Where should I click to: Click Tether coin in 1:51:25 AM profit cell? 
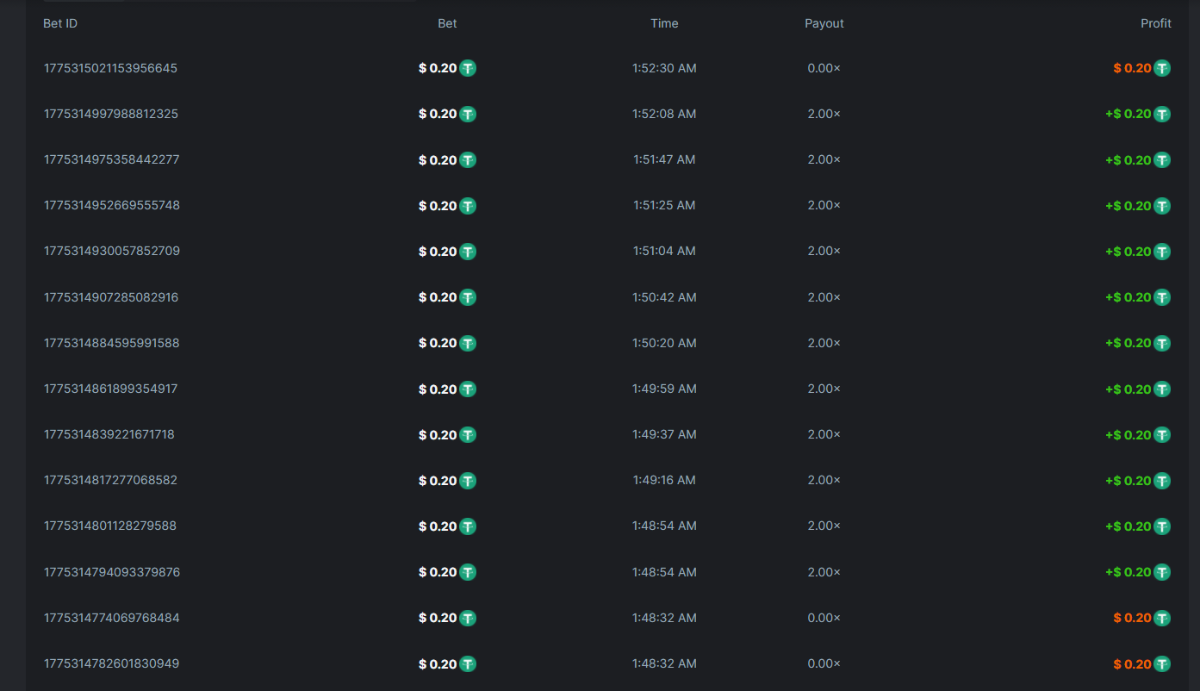(x=1162, y=206)
